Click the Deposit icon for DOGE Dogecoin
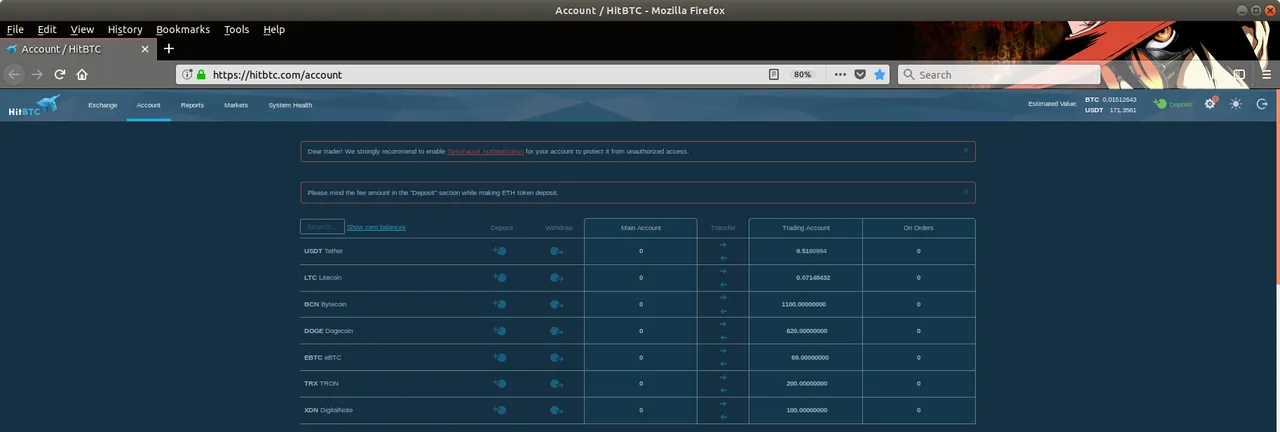1280x432 pixels. click(x=500, y=330)
